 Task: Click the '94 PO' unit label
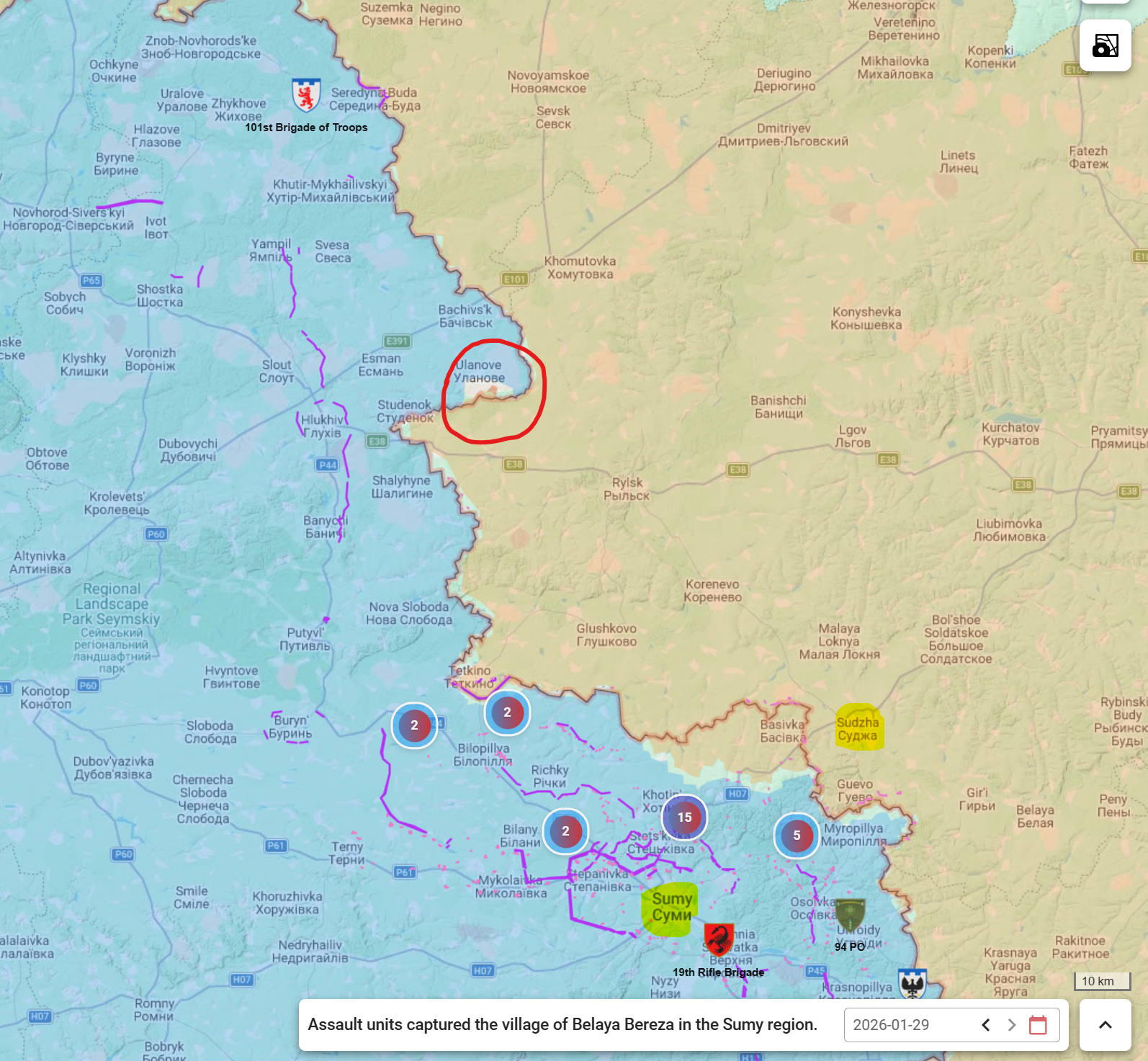point(850,946)
